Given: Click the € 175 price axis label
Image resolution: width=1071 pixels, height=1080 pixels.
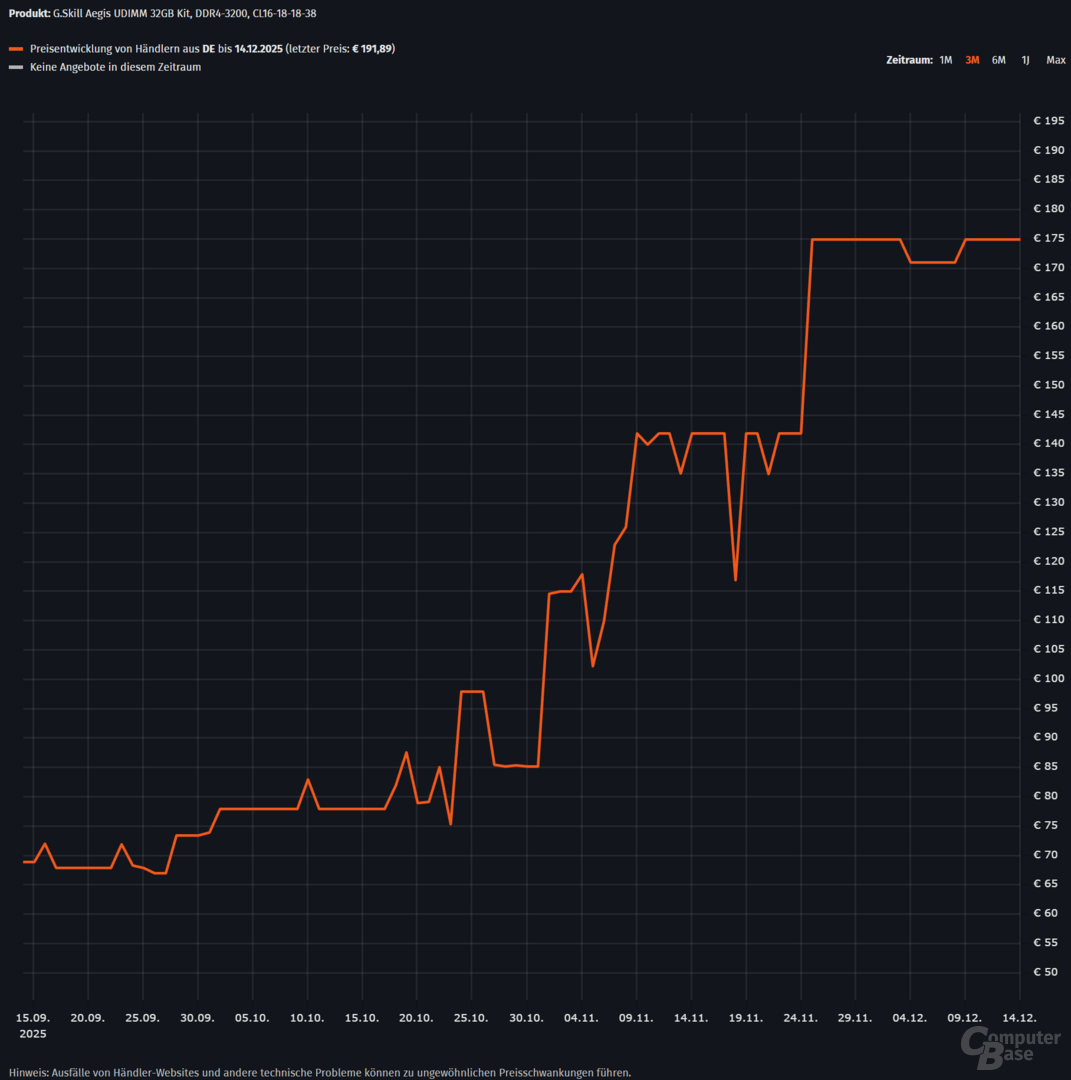Looking at the screenshot, I should pyautogui.click(x=1048, y=238).
